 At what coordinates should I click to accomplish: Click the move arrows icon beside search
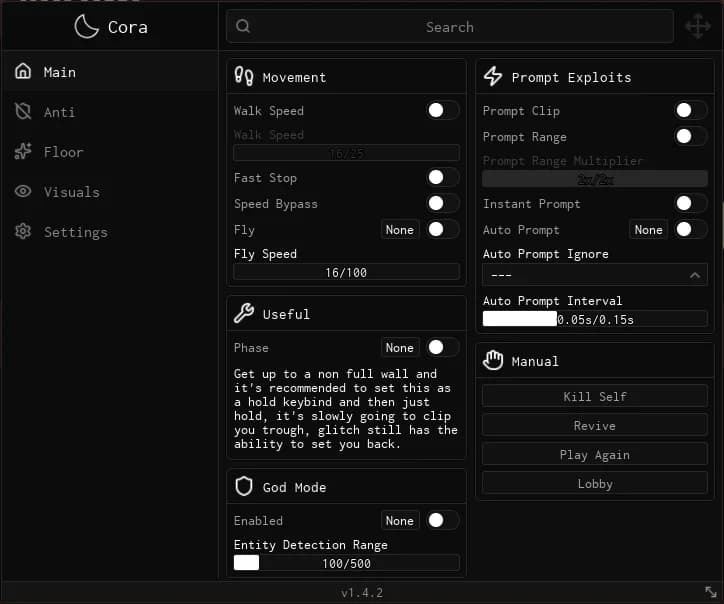[x=698, y=26]
